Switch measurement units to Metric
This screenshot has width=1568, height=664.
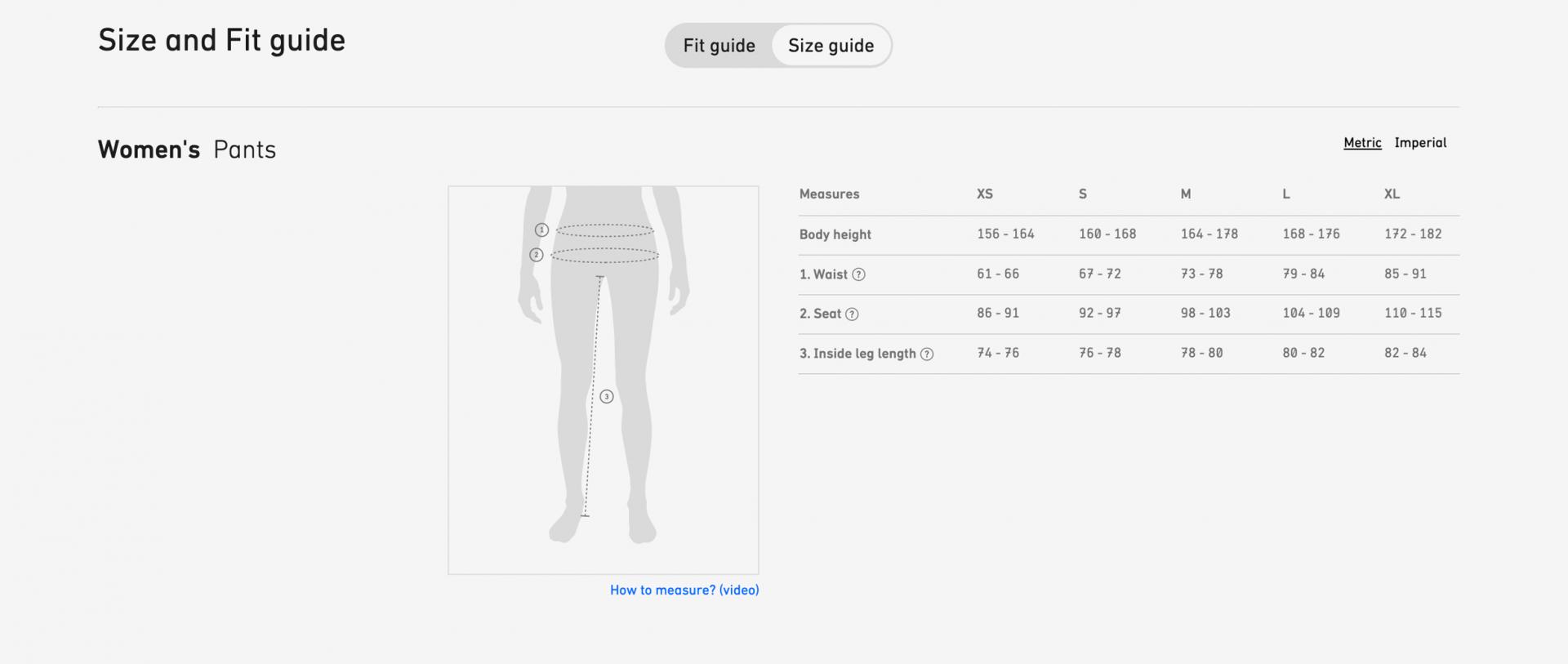(x=1362, y=143)
